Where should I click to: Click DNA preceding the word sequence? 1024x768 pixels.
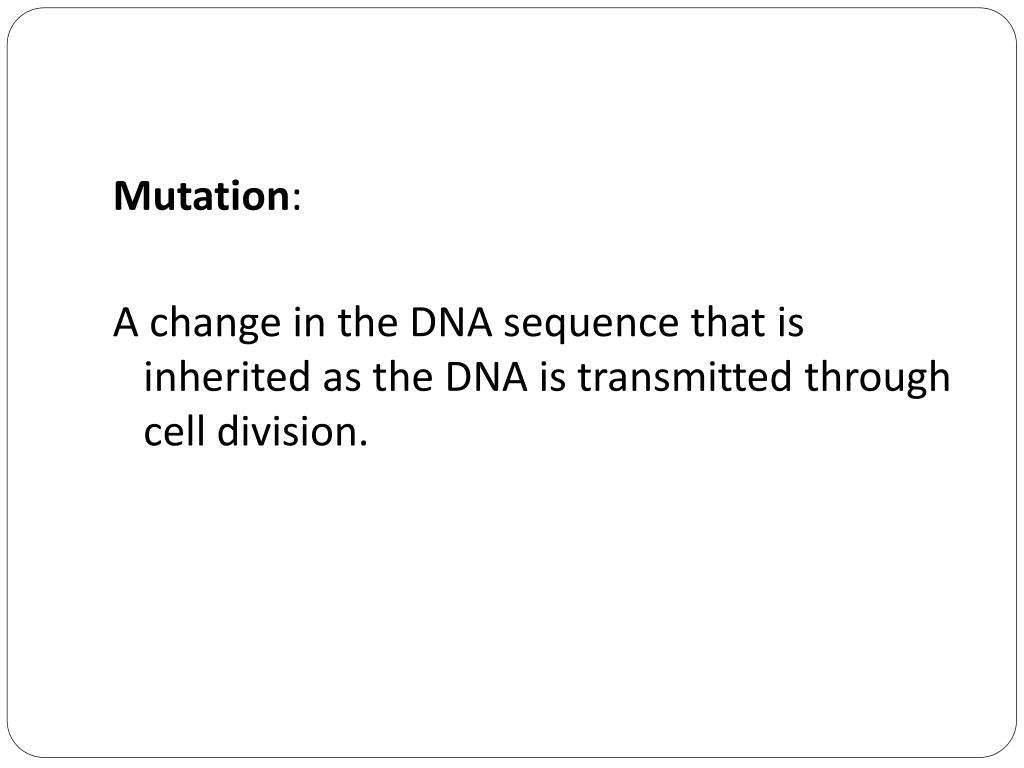[x=451, y=323]
